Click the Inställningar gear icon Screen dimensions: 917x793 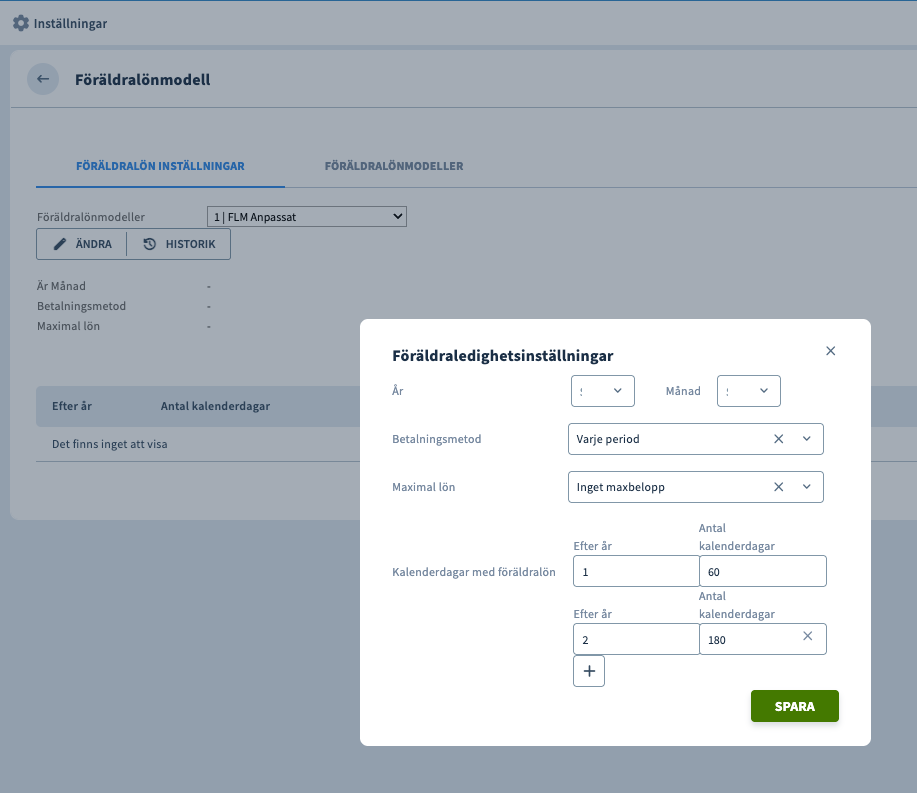(x=20, y=23)
